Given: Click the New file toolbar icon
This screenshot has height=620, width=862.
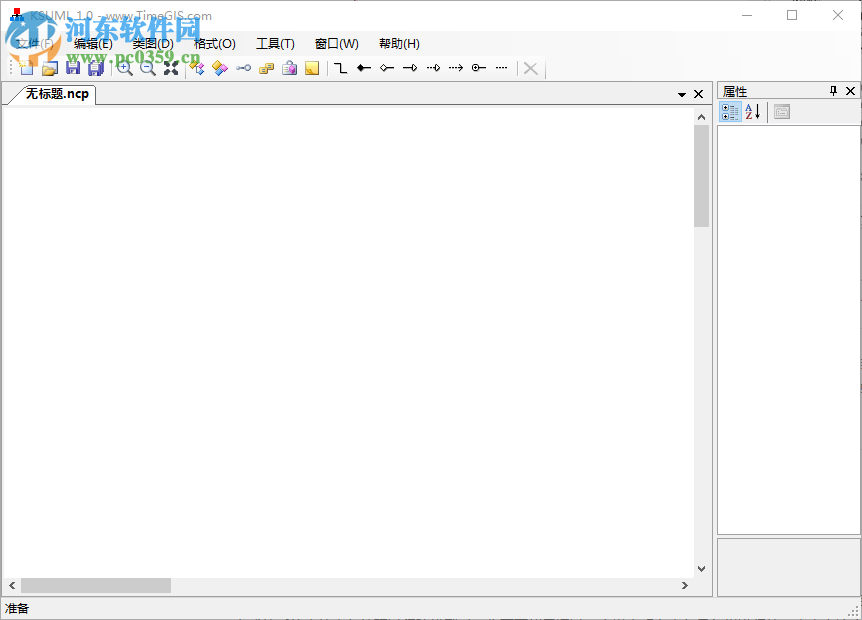Looking at the screenshot, I should pos(26,68).
